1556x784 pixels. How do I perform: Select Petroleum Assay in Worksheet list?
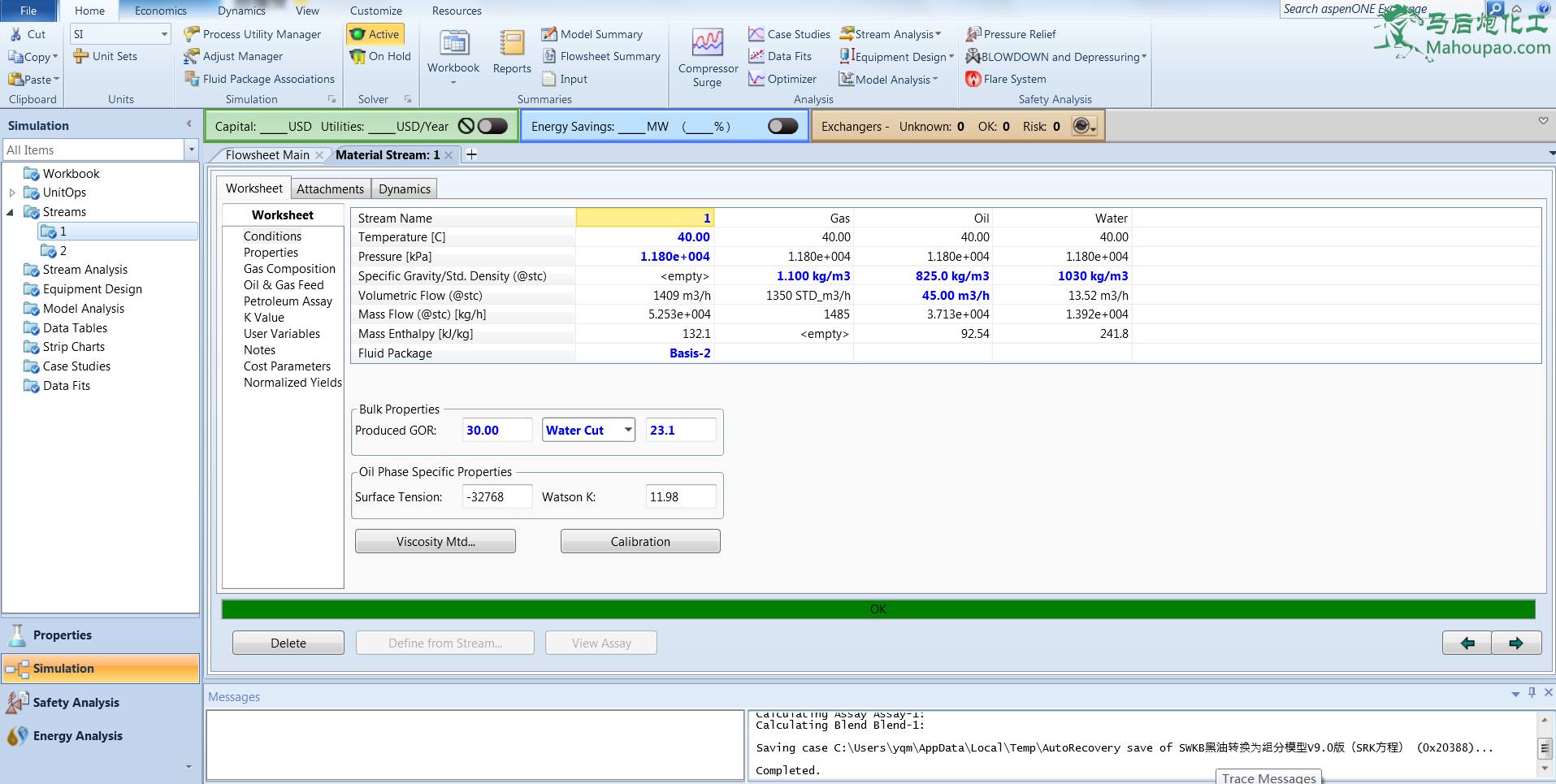tap(288, 301)
